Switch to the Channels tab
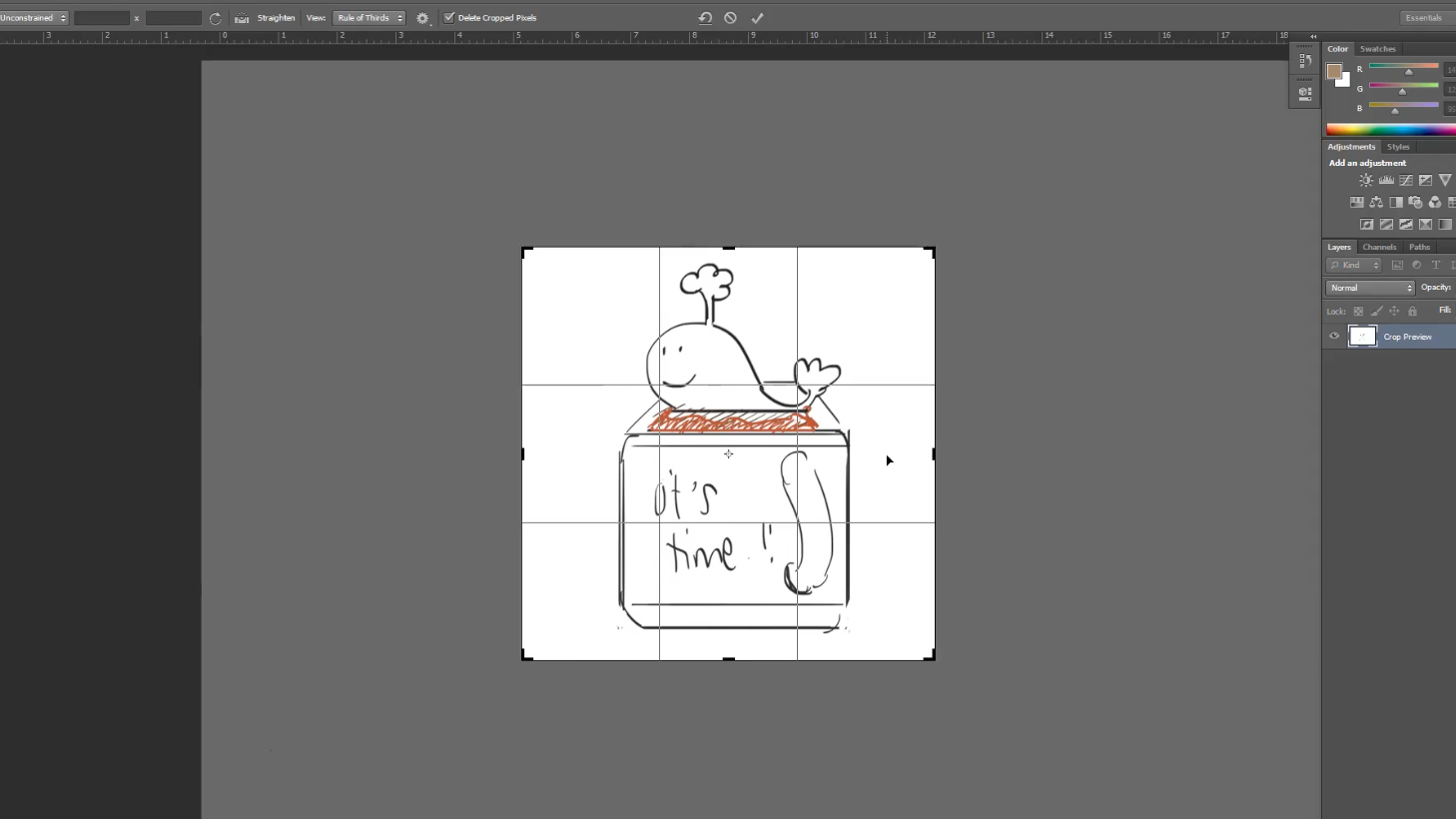Image resolution: width=1456 pixels, height=819 pixels. (1379, 247)
